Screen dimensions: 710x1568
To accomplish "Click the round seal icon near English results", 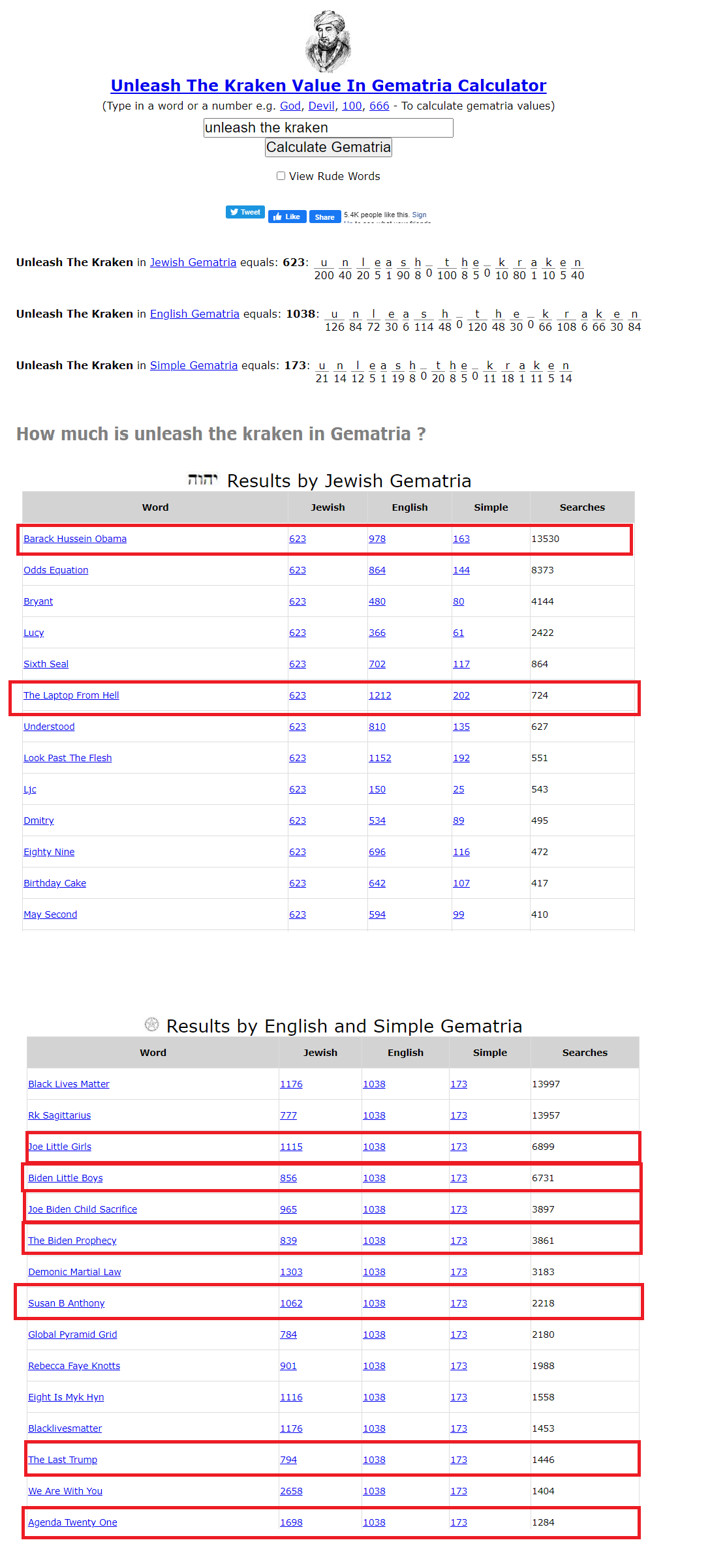I will [151, 1024].
